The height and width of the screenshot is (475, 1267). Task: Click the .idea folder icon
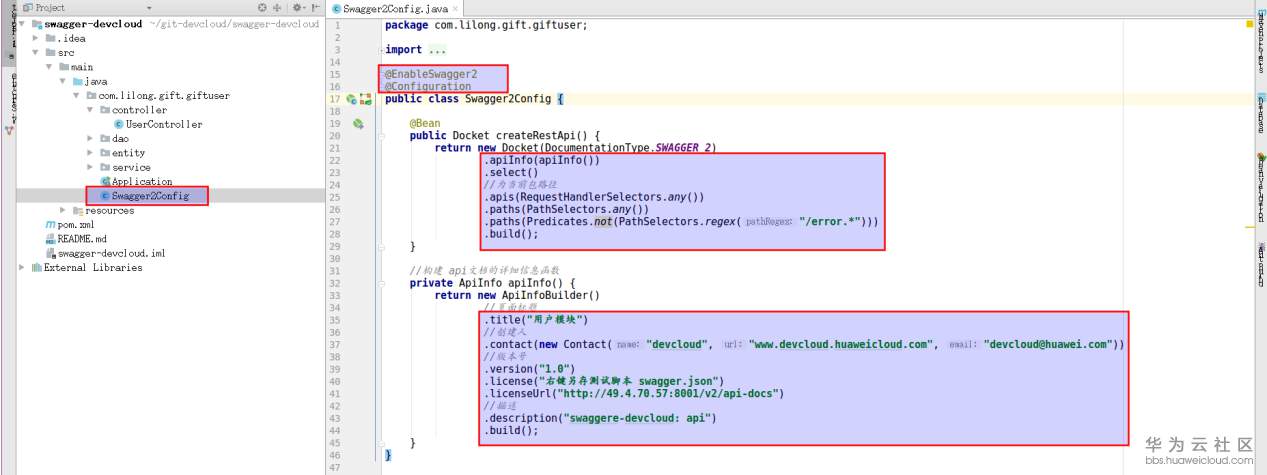[49, 38]
